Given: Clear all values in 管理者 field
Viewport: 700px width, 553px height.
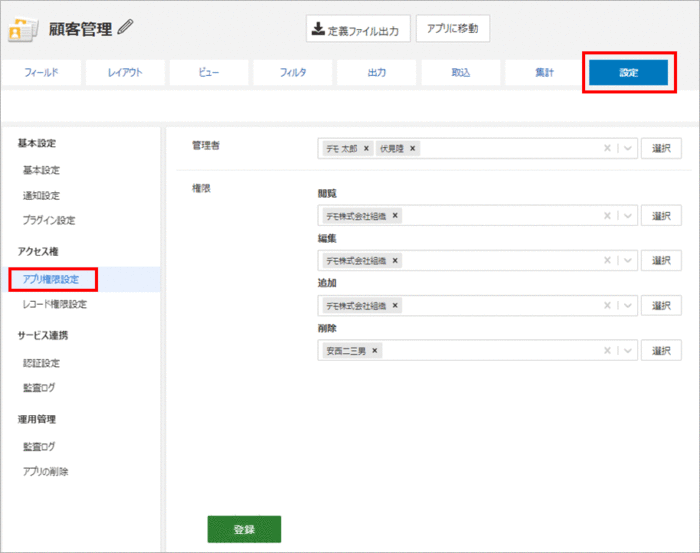Looking at the screenshot, I should pyautogui.click(x=607, y=148).
